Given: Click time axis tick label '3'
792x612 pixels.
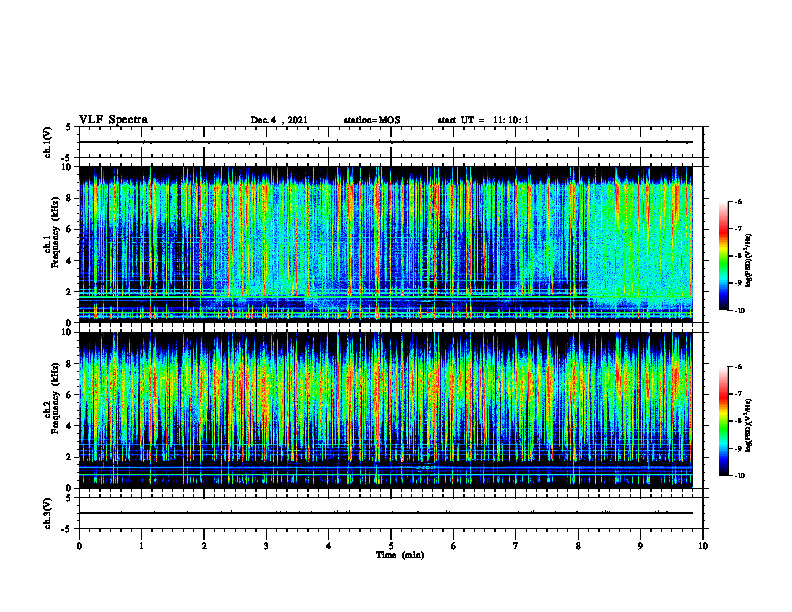Looking at the screenshot, I should pos(266,546).
